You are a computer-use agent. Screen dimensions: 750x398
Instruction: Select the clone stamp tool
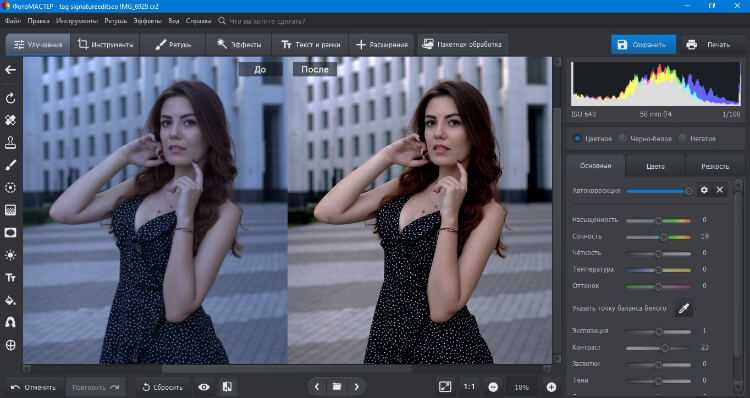[x=11, y=143]
